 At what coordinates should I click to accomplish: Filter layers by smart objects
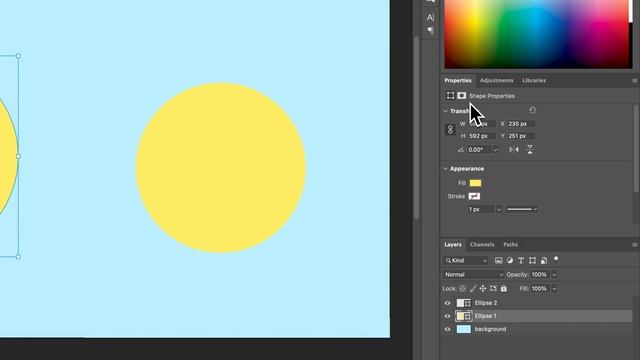[x=544, y=260]
